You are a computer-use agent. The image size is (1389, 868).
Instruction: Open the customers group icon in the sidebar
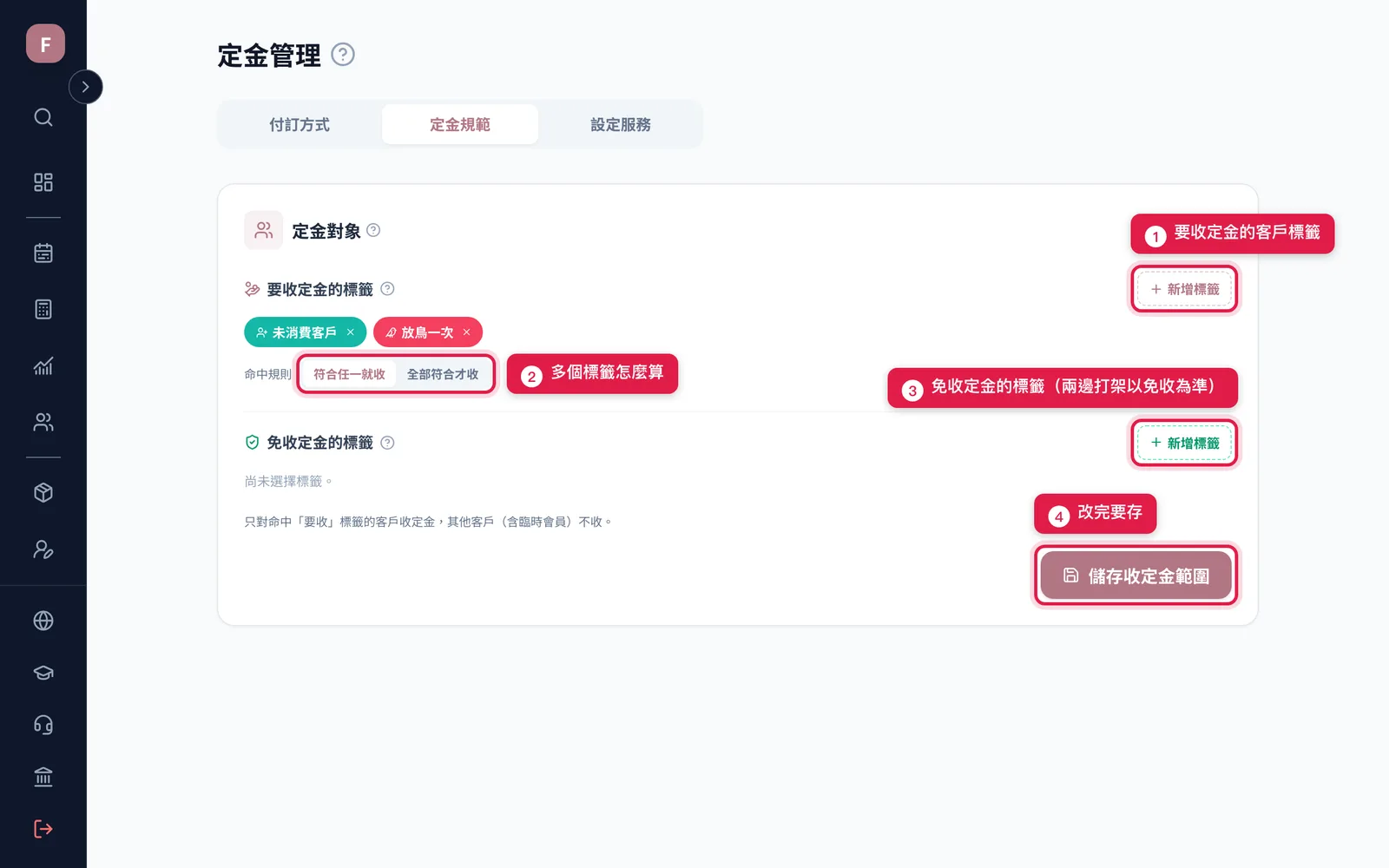pyautogui.click(x=43, y=422)
